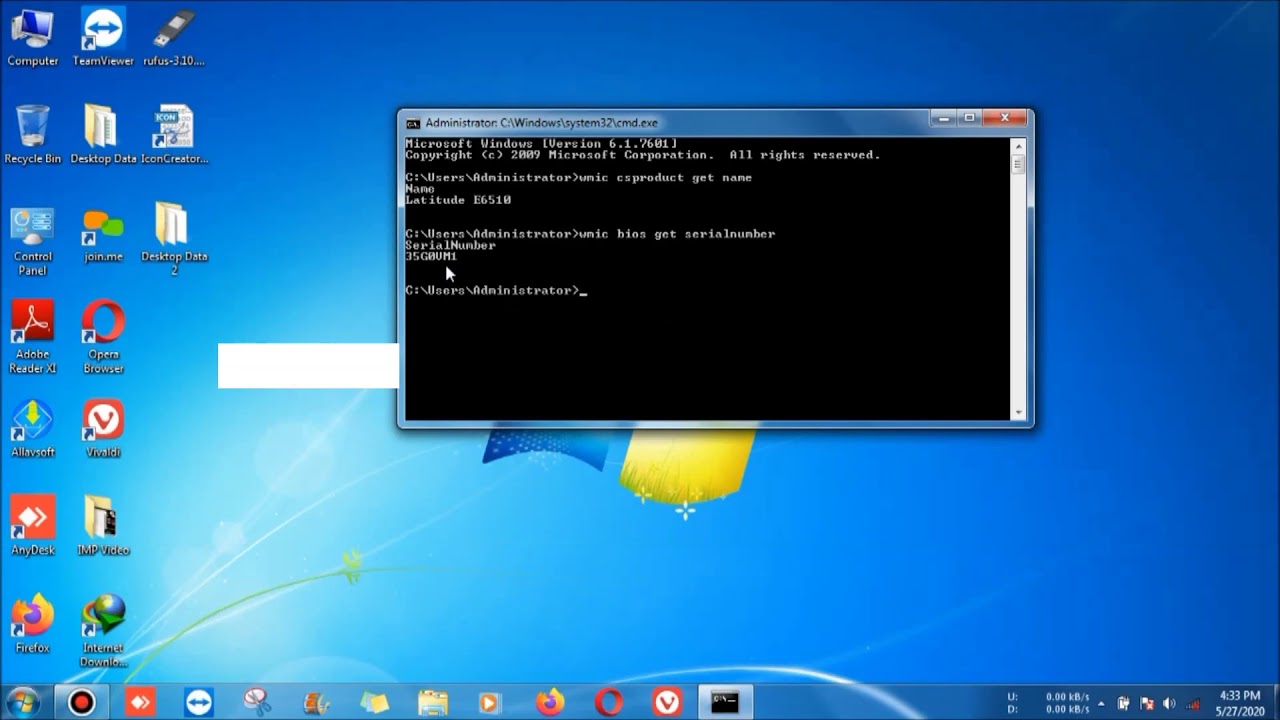Click the 'SerialNumber' header line
The image size is (1280, 720).
point(450,245)
